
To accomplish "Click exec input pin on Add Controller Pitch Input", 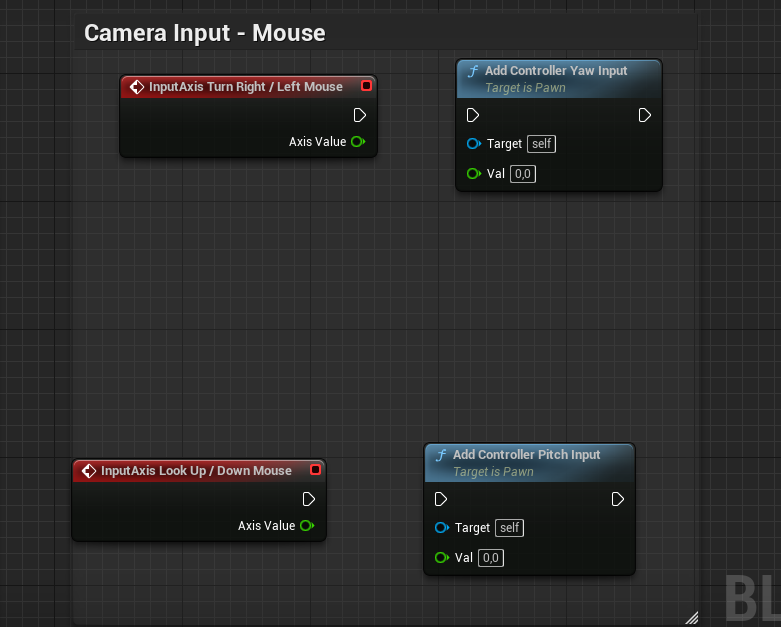I will (x=441, y=499).
